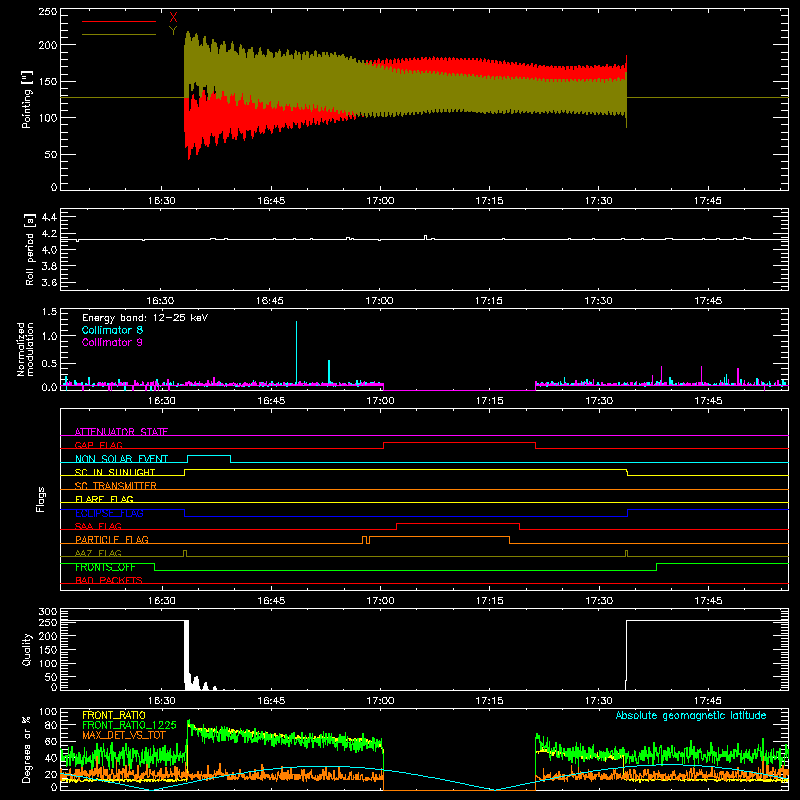Click the 'Quality' y-axis title
Image resolution: width=800 pixels, height=800 pixels.
click(x=27, y=649)
